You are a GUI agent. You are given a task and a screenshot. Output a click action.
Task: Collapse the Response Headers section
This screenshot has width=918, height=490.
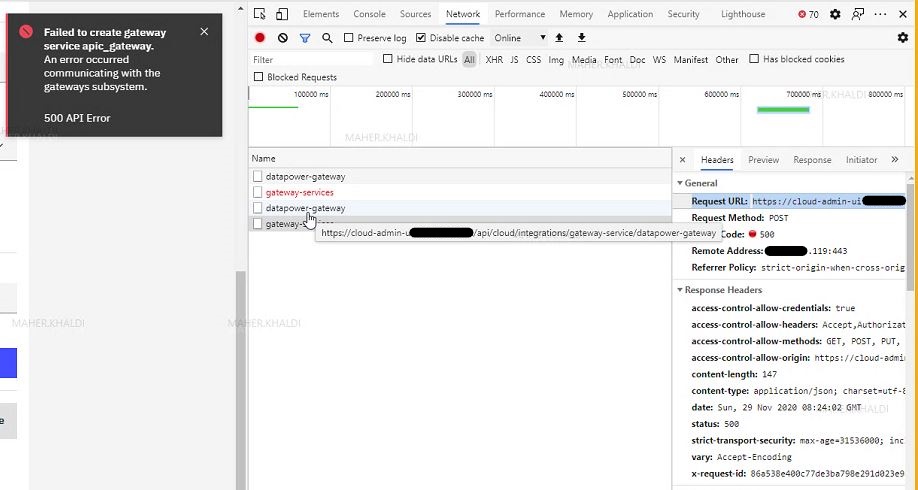click(x=680, y=290)
